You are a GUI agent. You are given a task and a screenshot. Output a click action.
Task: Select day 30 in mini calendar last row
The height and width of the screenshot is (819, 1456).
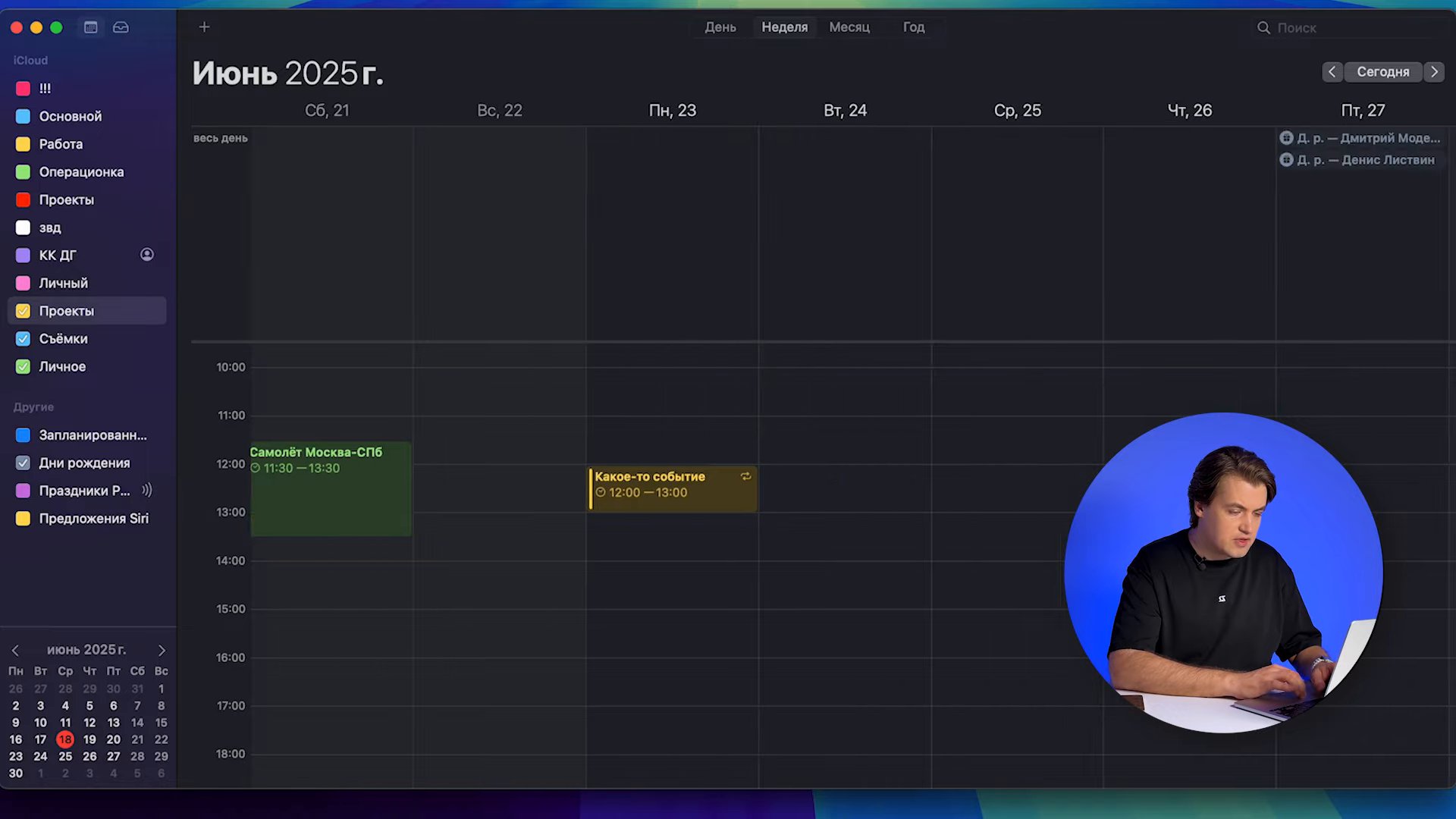pyautogui.click(x=16, y=773)
